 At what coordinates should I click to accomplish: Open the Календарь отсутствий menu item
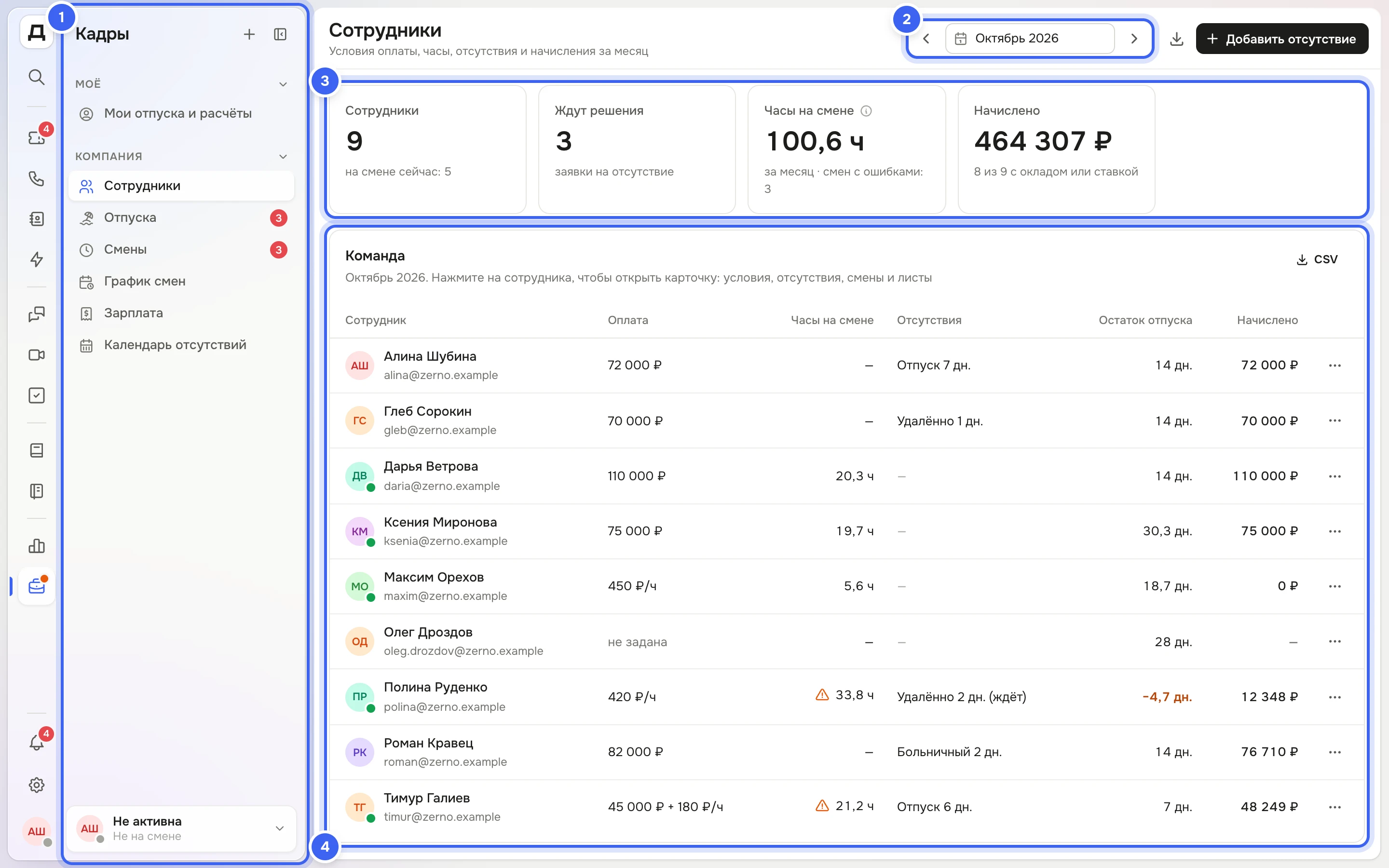[181, 345]
